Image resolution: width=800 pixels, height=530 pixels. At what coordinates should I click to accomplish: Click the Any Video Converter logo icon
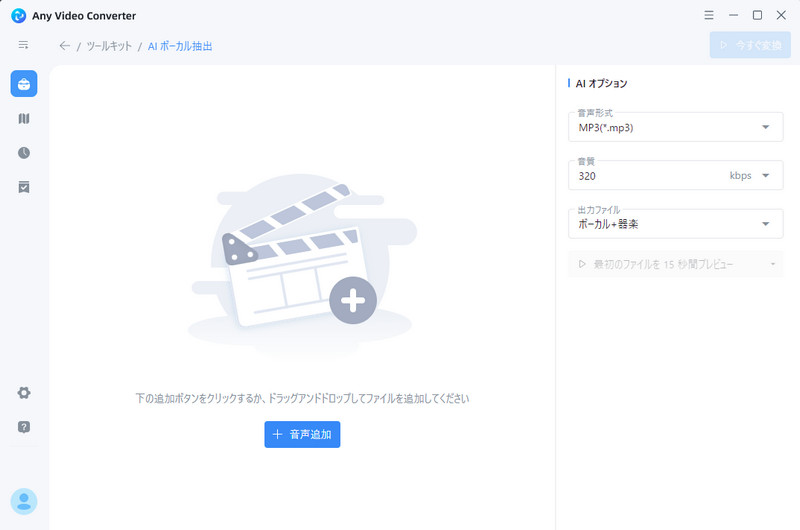18,16
